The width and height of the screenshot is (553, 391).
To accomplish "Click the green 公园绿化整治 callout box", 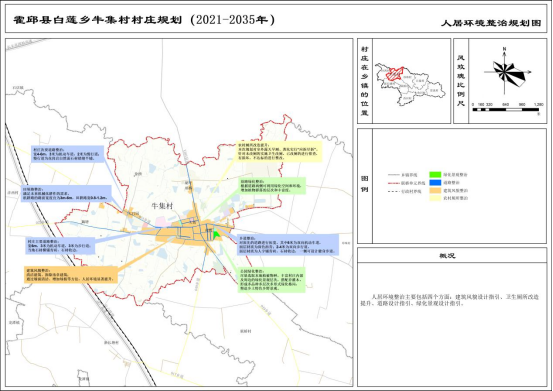I will click(272, 280).
